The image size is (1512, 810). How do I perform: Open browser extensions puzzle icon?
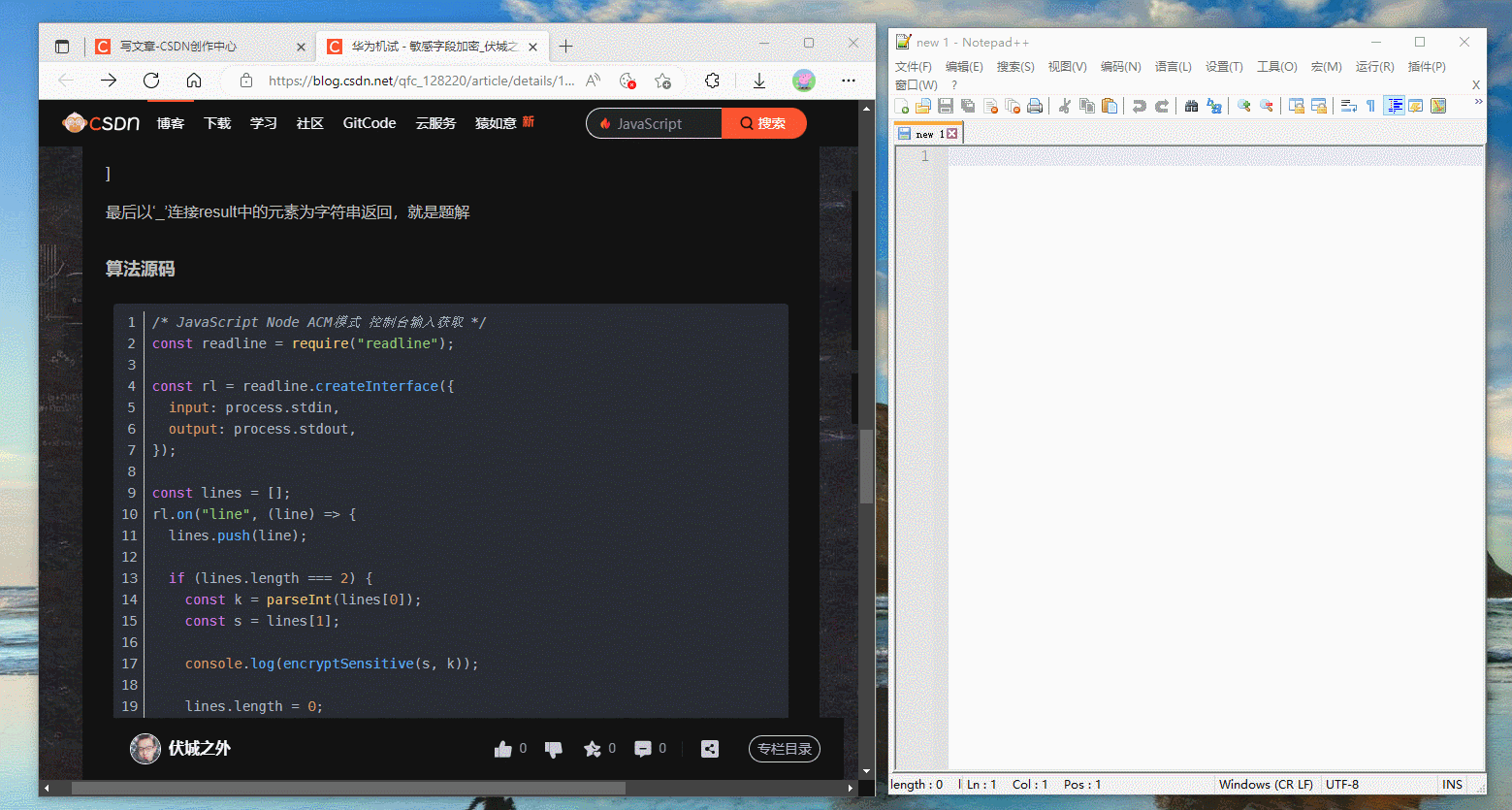(x=713, y=81)
